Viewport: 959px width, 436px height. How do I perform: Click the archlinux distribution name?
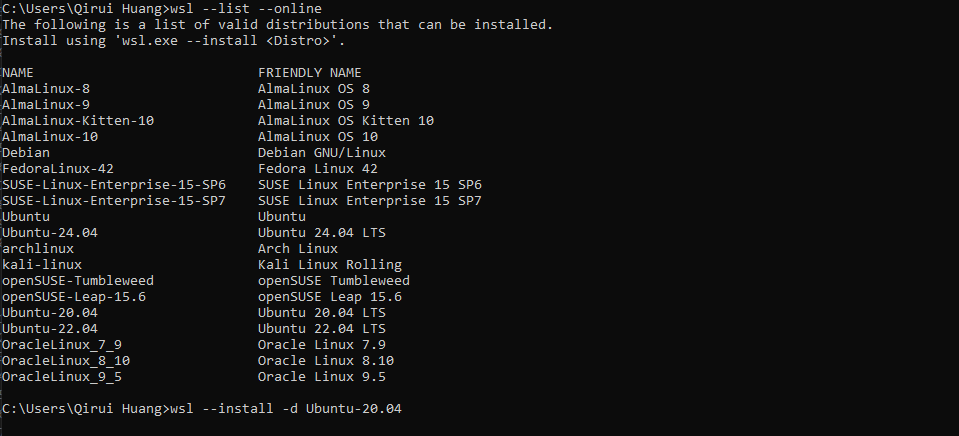38,249
